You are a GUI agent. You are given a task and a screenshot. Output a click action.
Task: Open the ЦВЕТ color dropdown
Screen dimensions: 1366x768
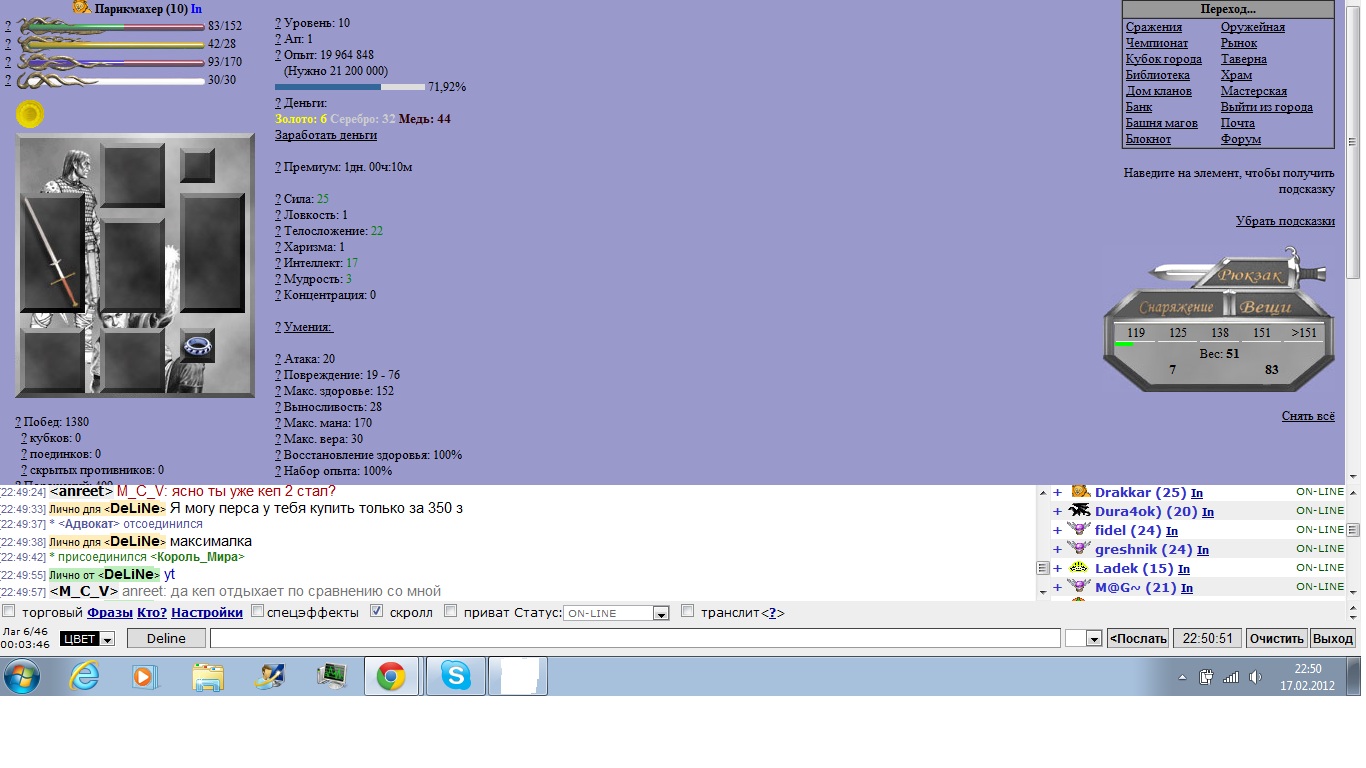(x=88, y=639)
